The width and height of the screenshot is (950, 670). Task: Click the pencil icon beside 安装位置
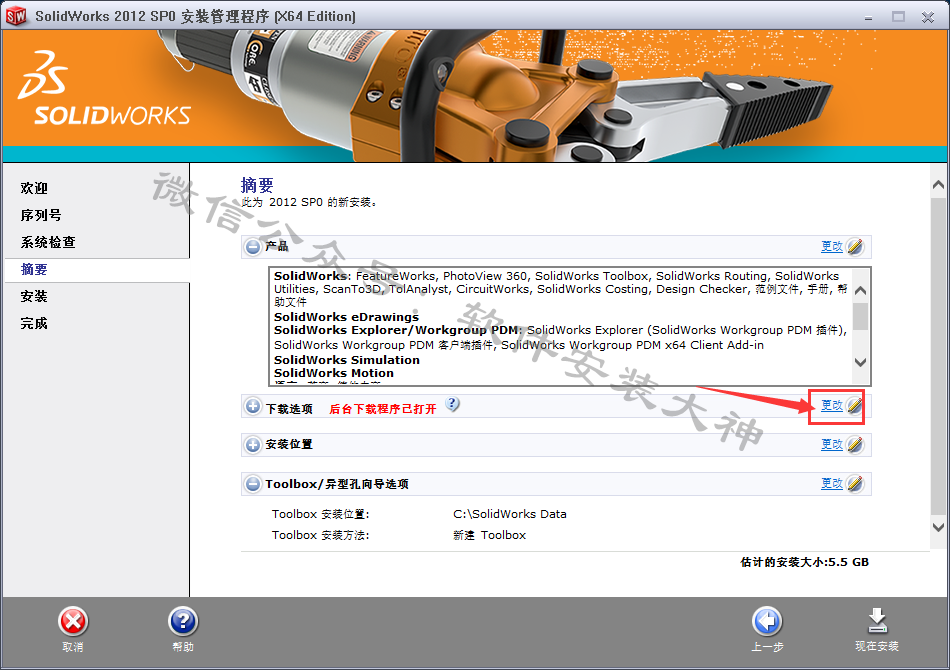[855, 445]
